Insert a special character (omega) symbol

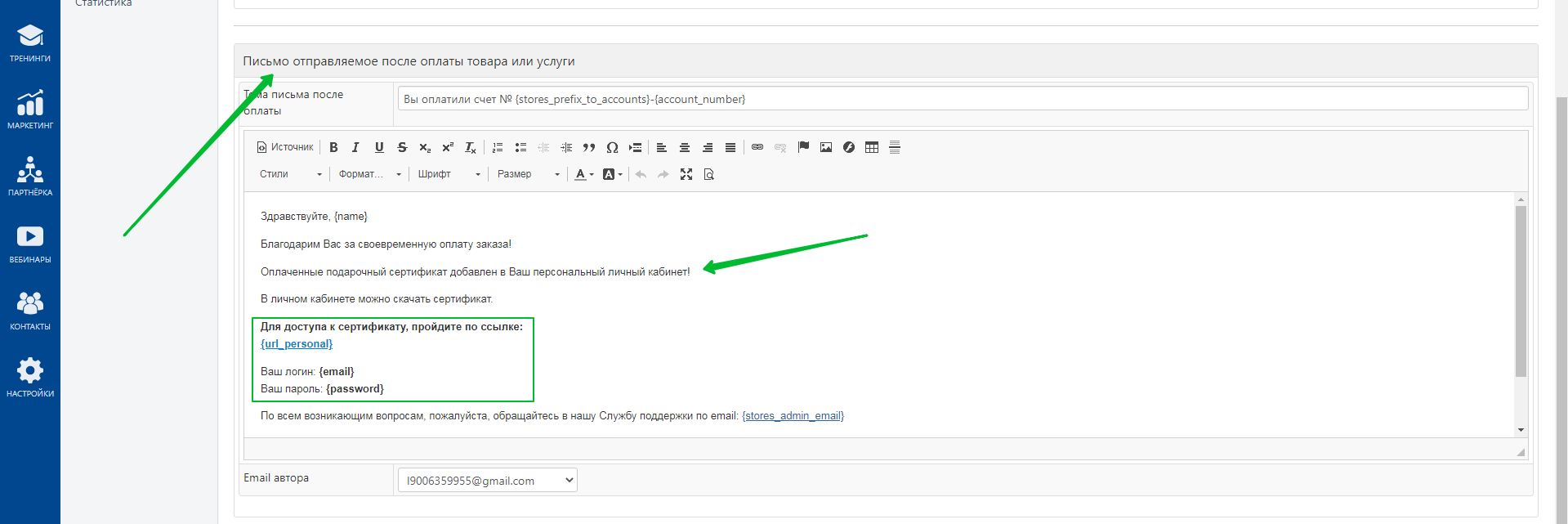(612, 147)
